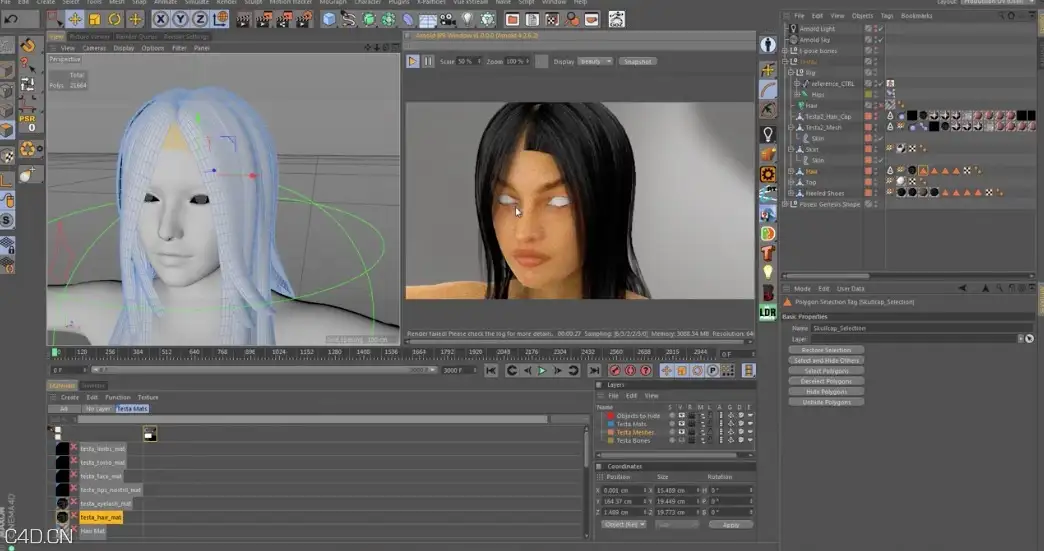Click the lightbulb icon in right palette
Viewport: 1044px width, 551px height.
768,134
